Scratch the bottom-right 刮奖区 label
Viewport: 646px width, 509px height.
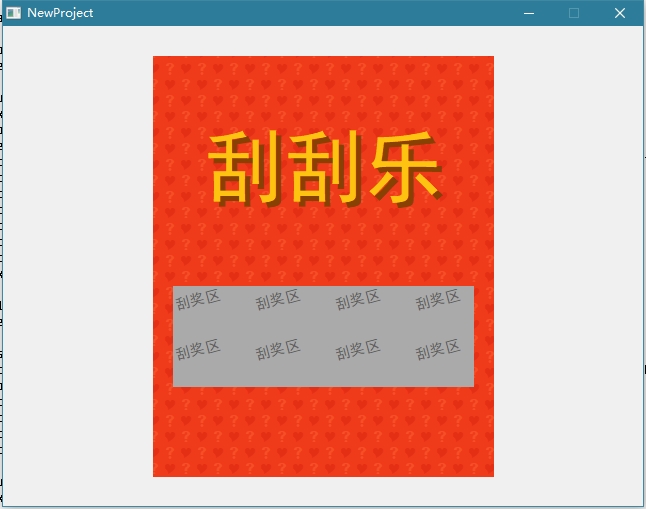click(x=438, y=349)
